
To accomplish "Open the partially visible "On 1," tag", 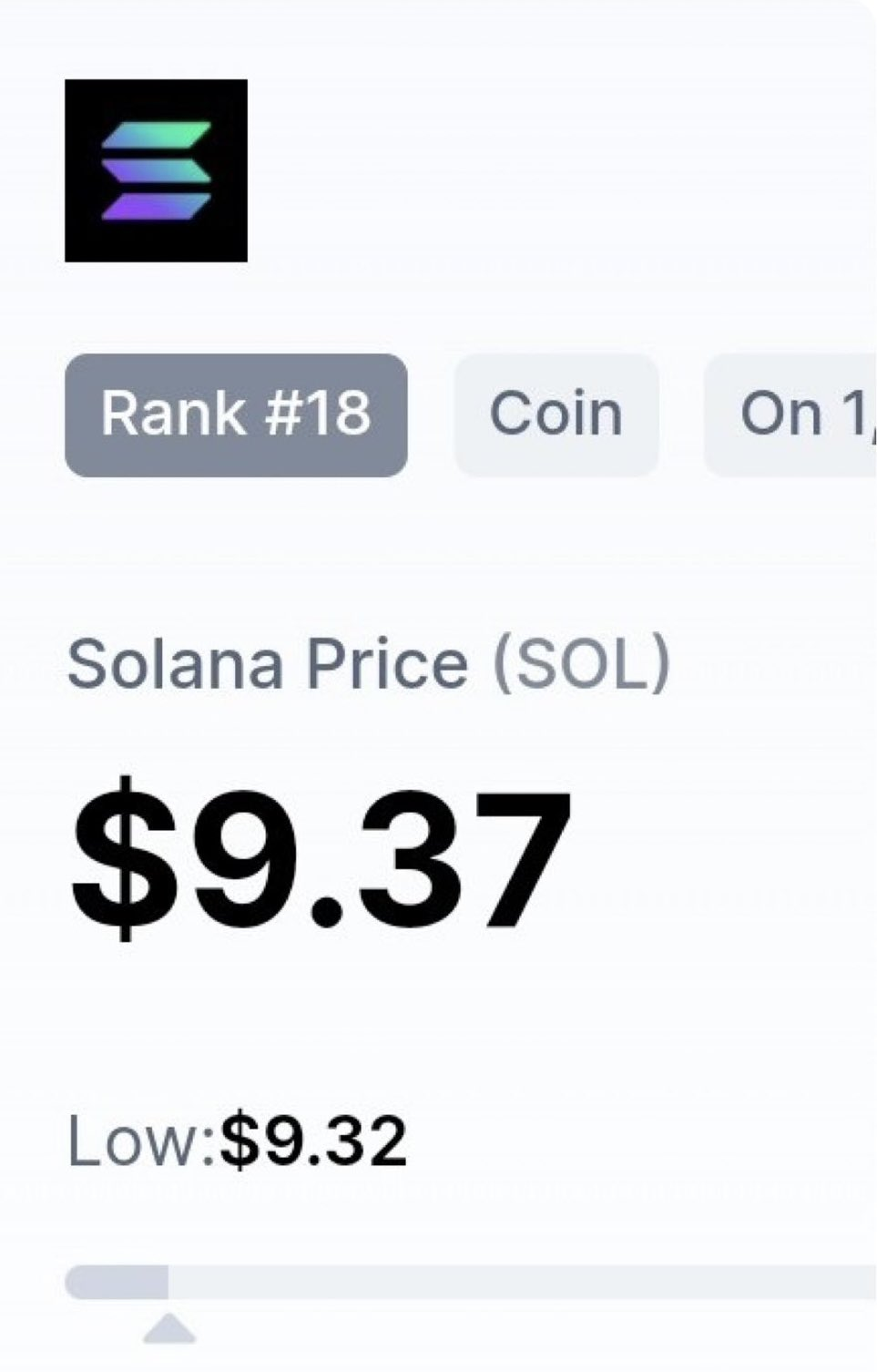I will (x=792, y=415).
